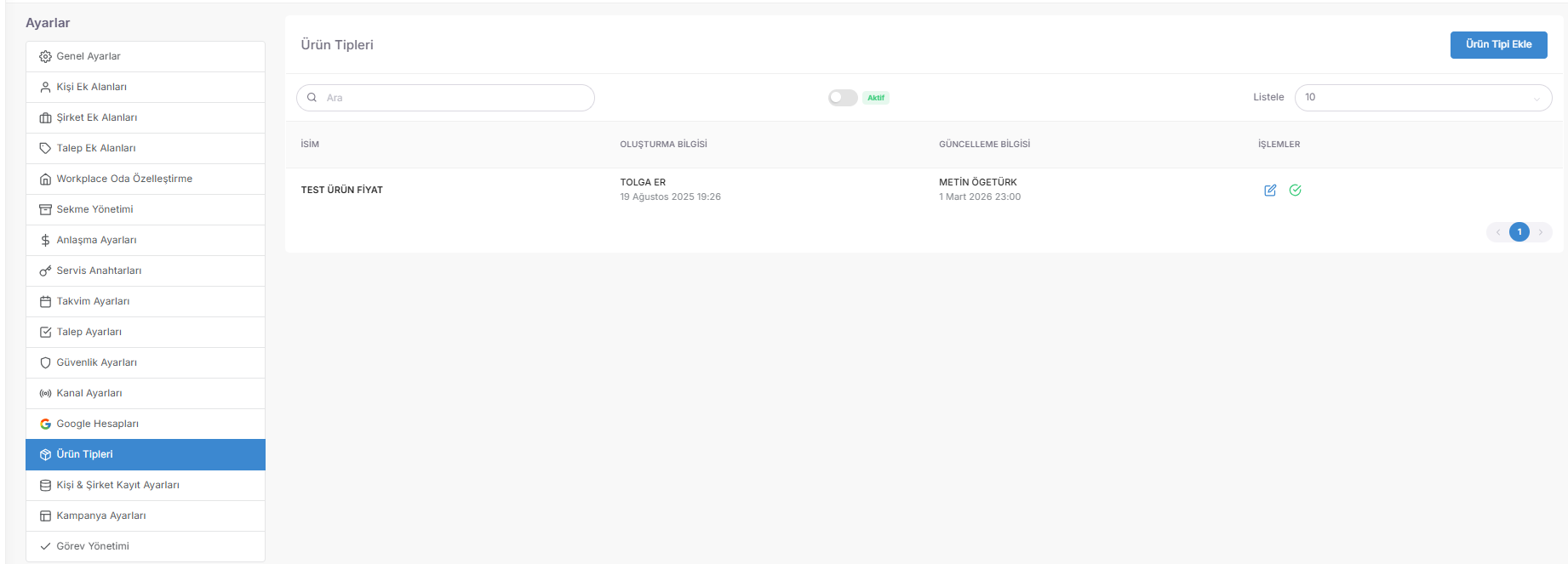
Task: Click the Güvenlik Ayarları shield icon
Action: click(45, 362)
